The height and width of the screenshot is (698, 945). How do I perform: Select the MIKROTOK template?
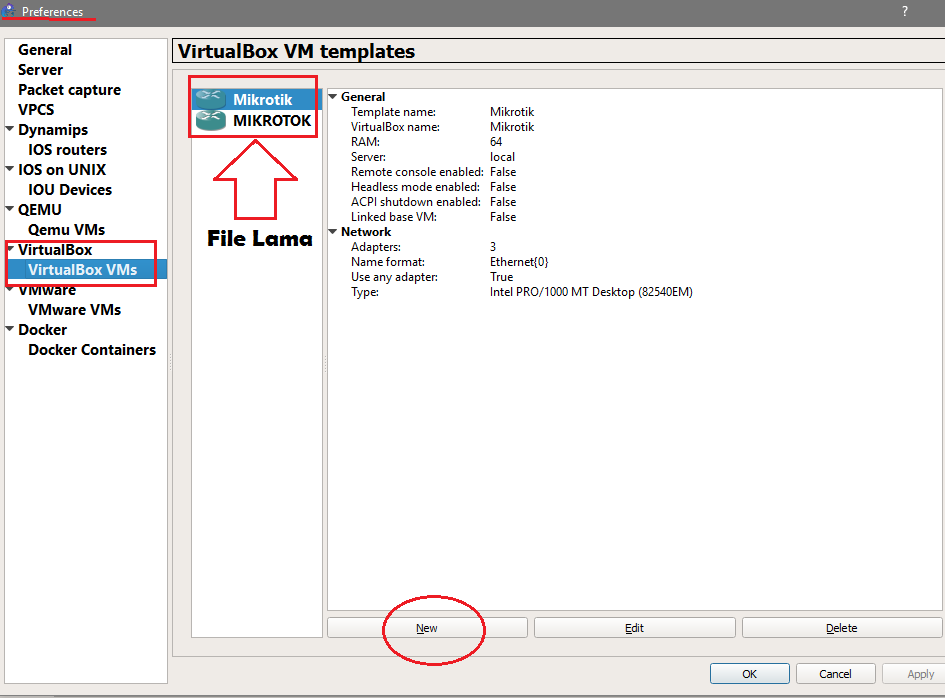(x=257, y=121)
